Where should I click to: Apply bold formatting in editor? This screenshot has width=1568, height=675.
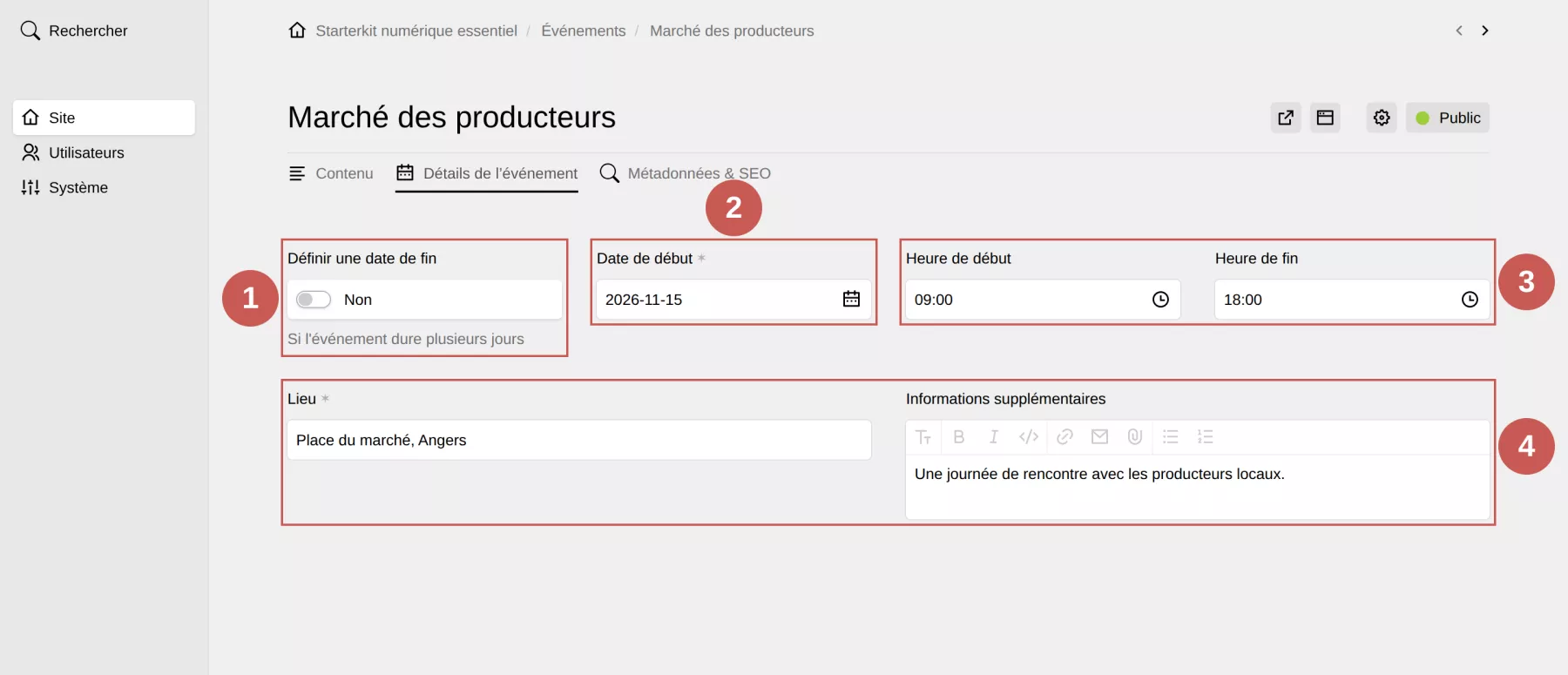pos(959,437)
